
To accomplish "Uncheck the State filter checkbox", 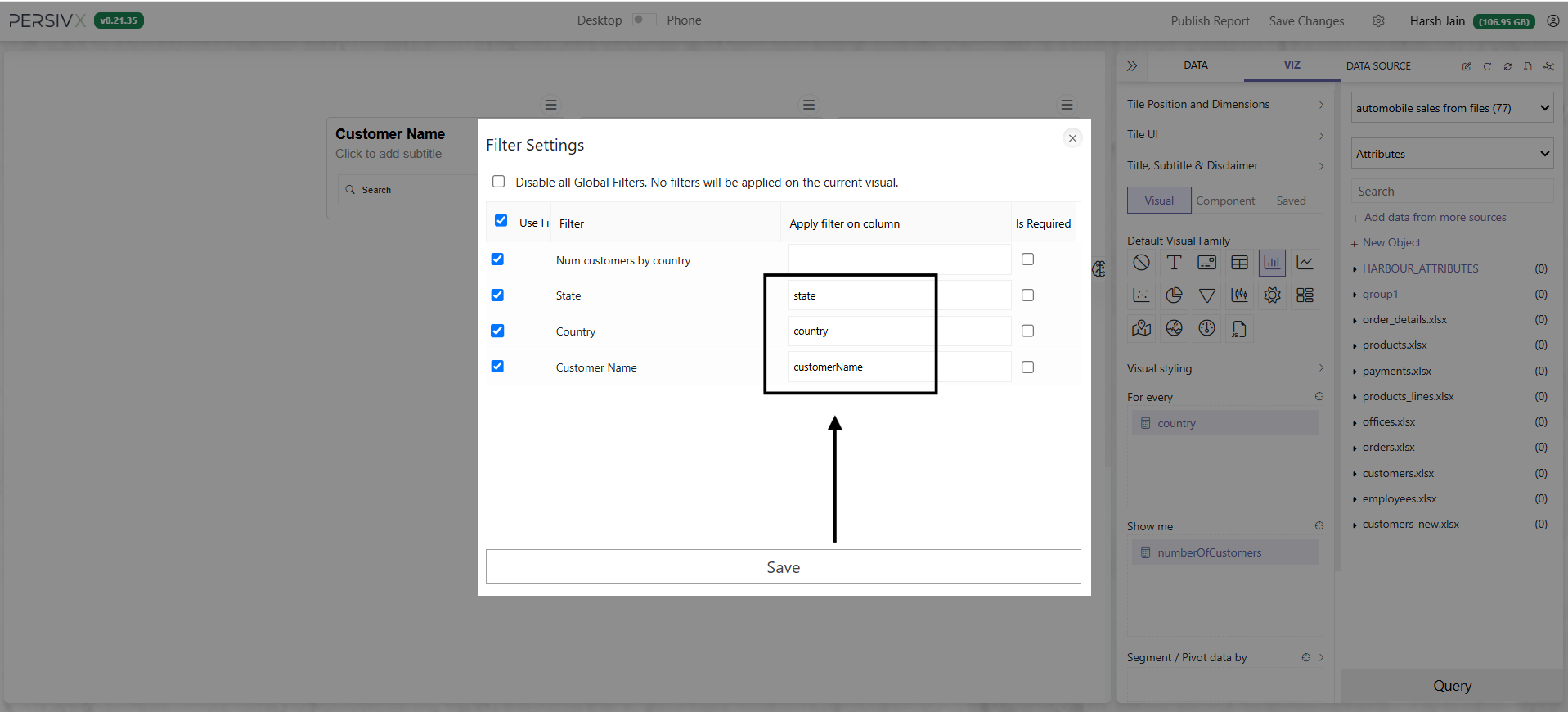I will point(497,295).
